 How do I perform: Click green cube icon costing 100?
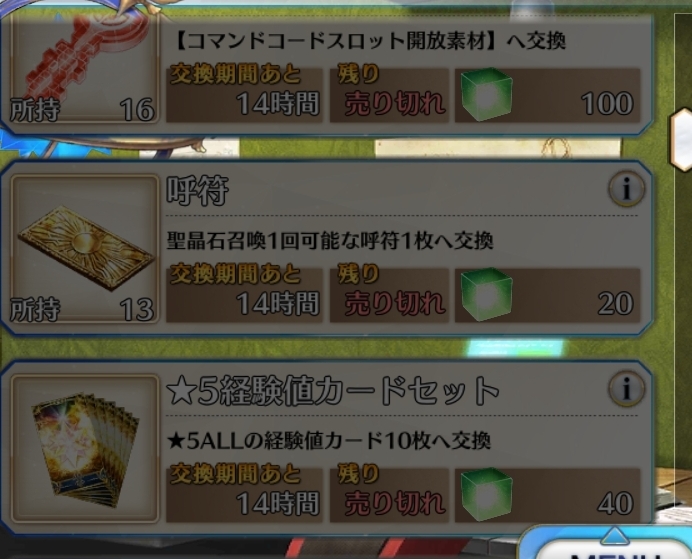pyautogui.click(x=487, y=94)
